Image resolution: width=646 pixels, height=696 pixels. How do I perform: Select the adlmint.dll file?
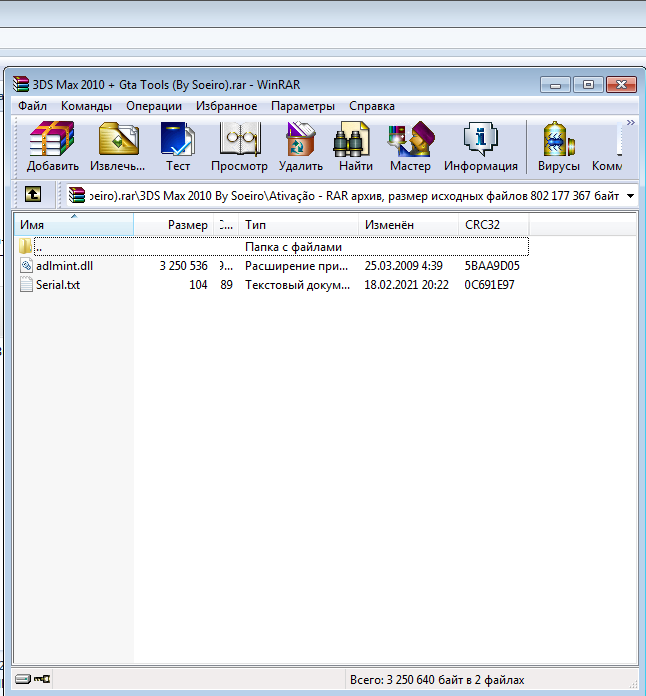coord(64,266)
